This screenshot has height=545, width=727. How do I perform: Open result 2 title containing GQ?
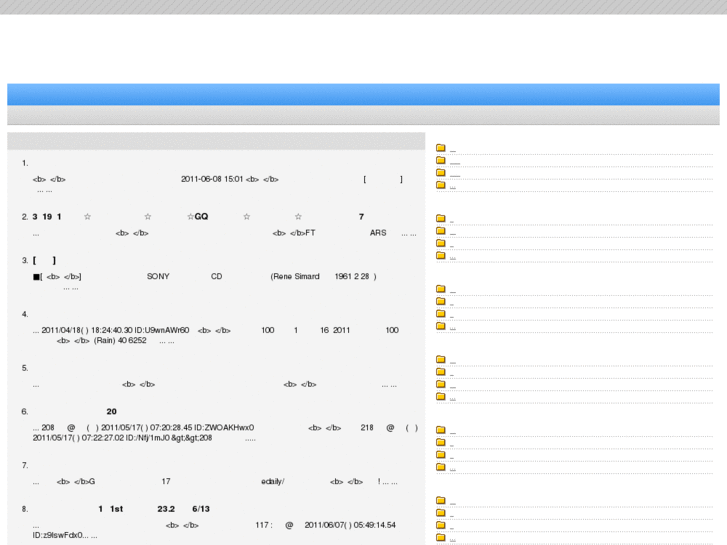(x=198, y=217)
